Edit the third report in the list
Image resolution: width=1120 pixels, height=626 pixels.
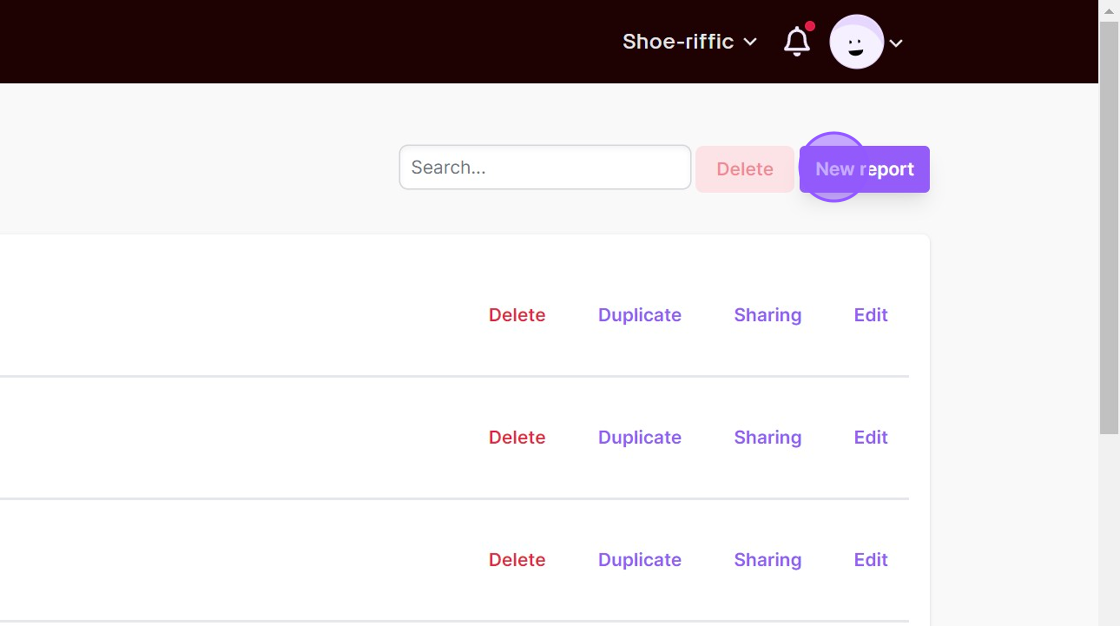(871, 560)
